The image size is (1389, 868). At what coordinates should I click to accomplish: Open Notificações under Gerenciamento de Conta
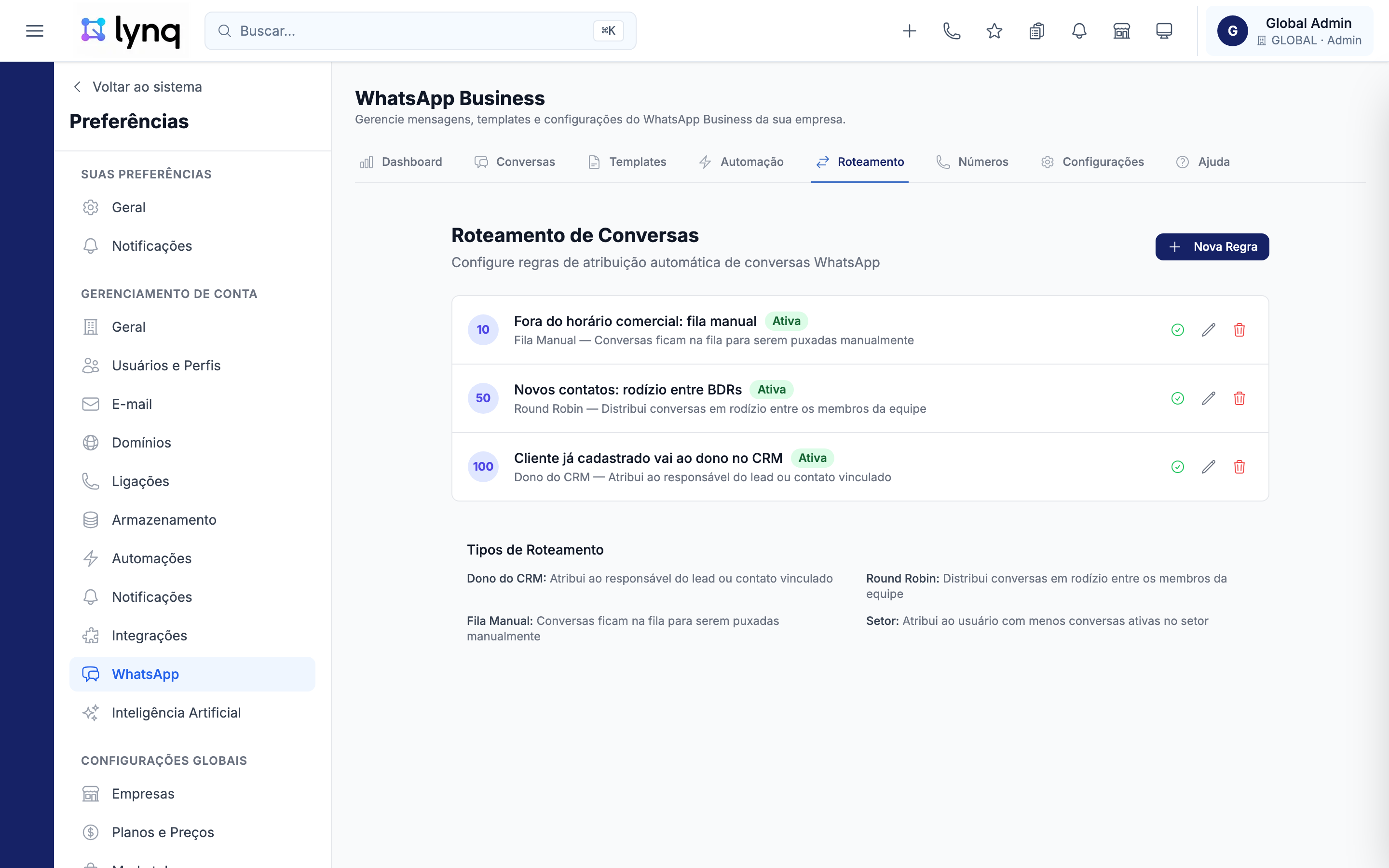point(192,597)
